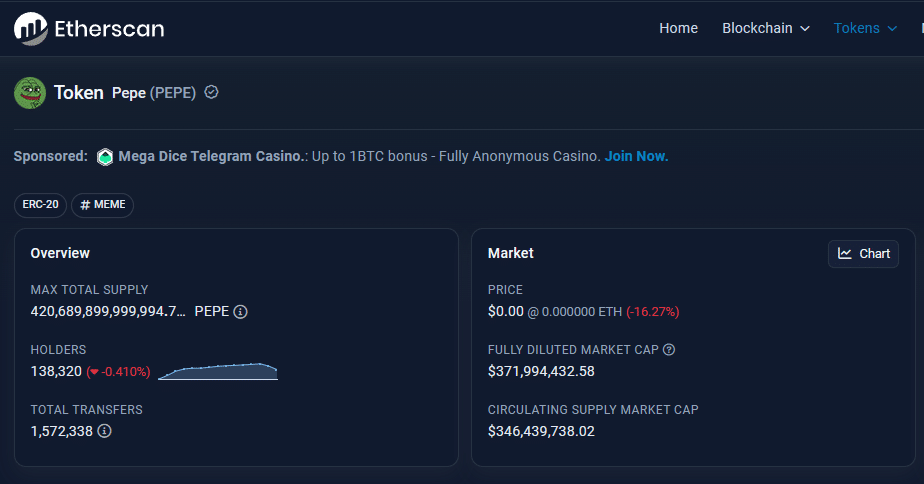This screenshot has height=484, width=924.
Task: Click info icon beside max total supply
Action: click(240, 311)
